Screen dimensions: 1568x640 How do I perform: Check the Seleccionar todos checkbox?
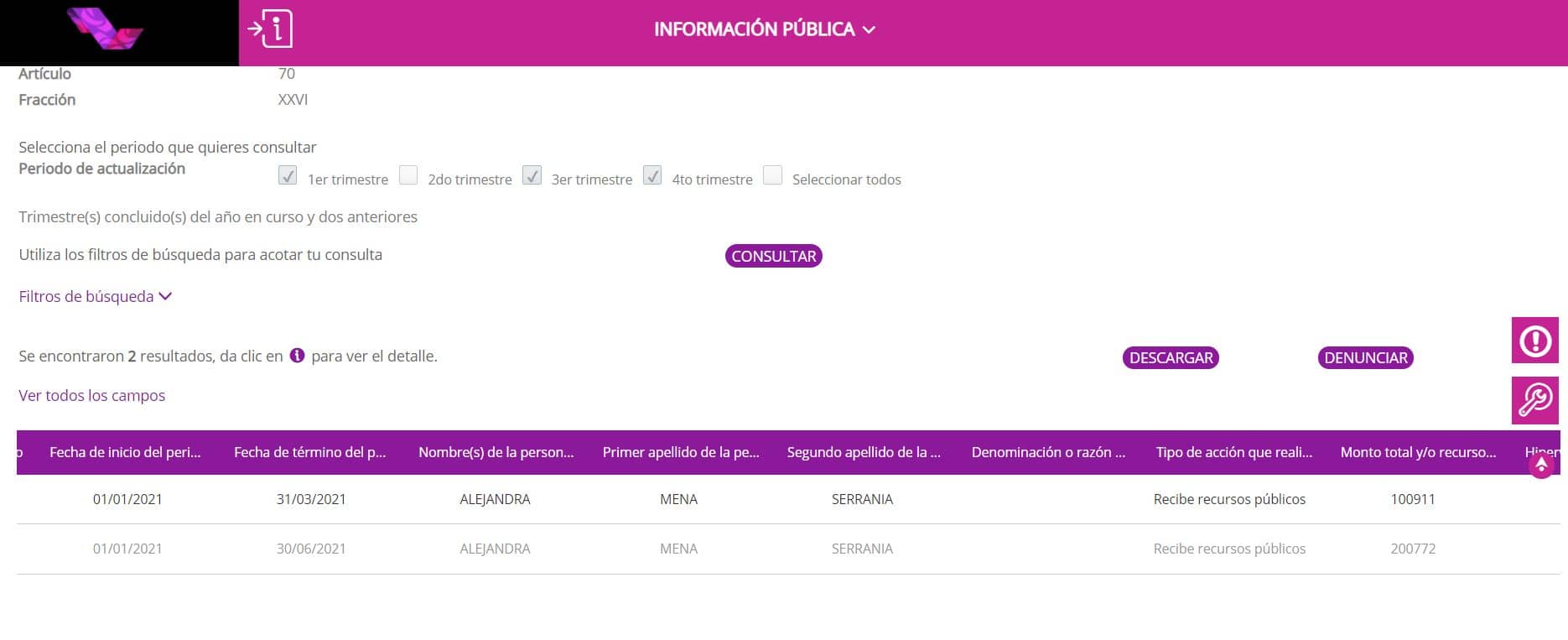773,175
